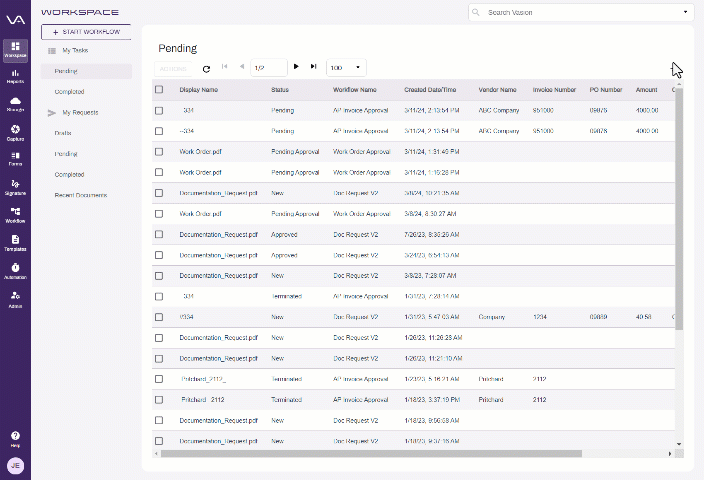Toggle the select-all checkbox in header
Image resolution: width=704 pixels, height=480 pixels.
tap(159, 89)
